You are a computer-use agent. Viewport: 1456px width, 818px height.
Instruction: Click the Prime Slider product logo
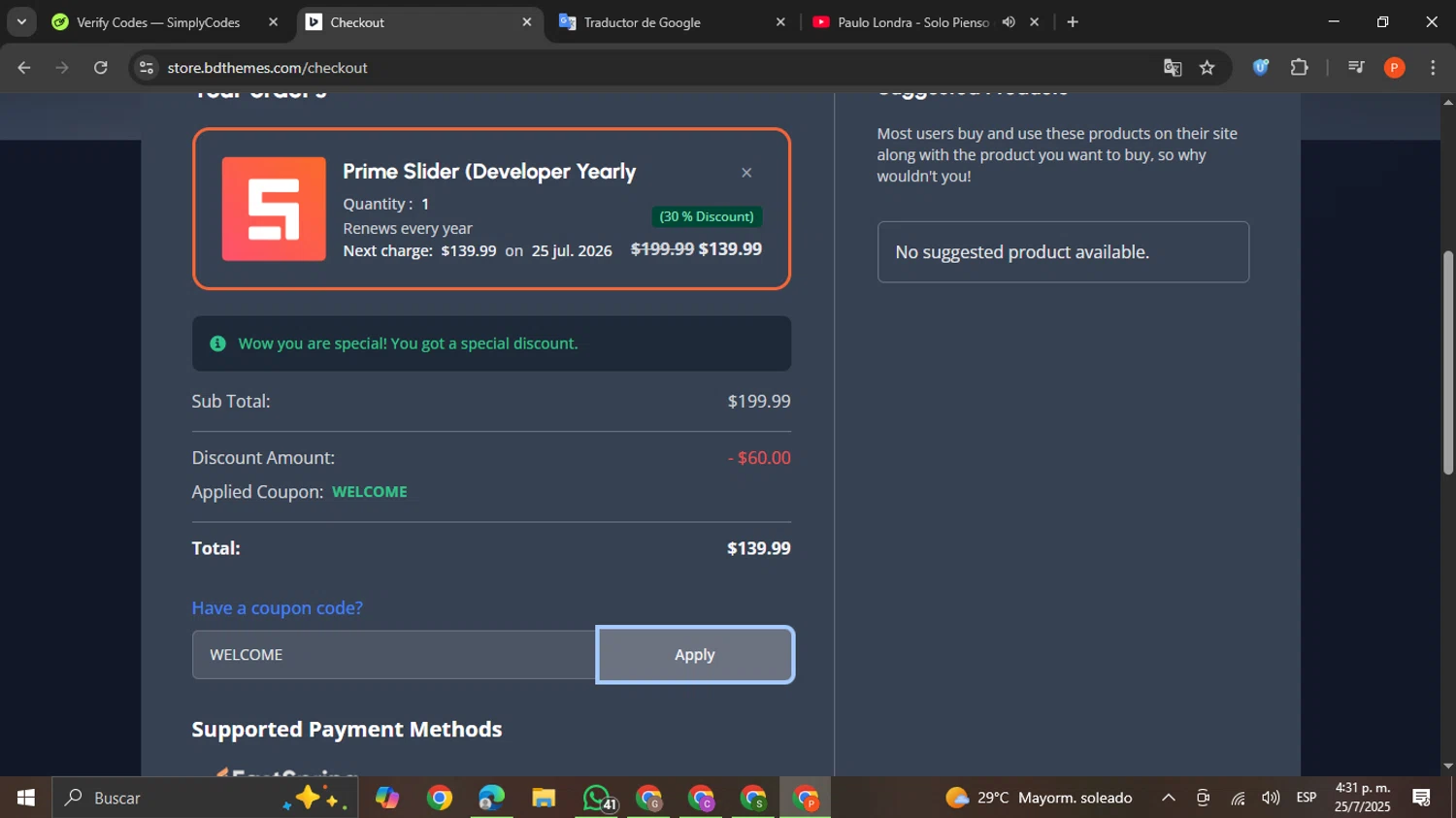pyautogui.click(x=274, y=209)
